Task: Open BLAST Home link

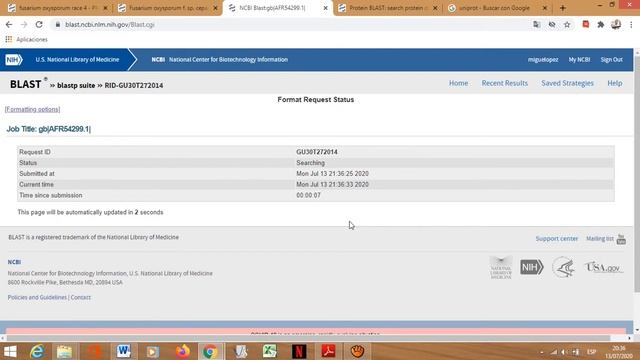Action: (x=458, y=83)
